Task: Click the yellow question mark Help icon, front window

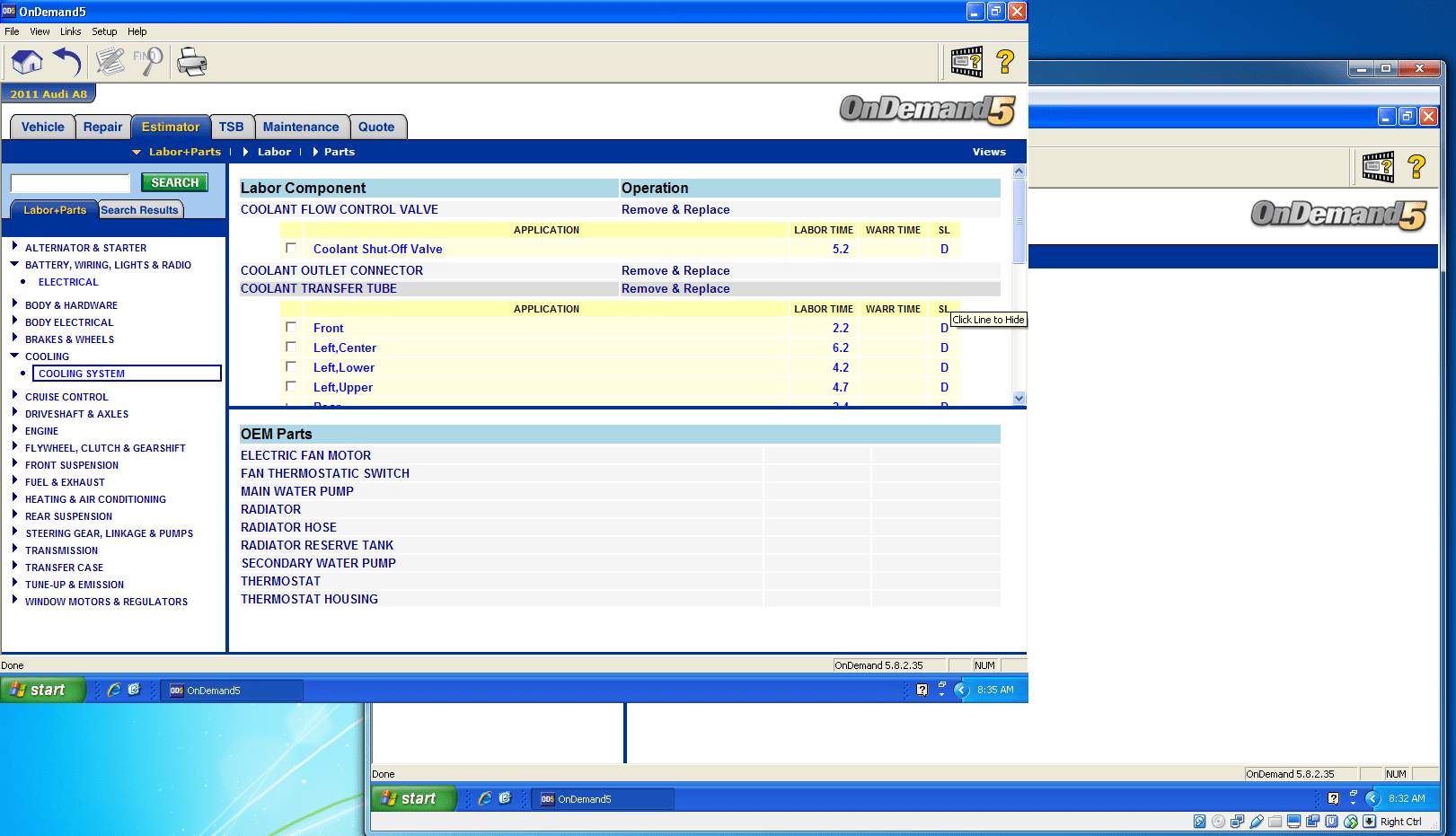Action: coord(1006,62)
